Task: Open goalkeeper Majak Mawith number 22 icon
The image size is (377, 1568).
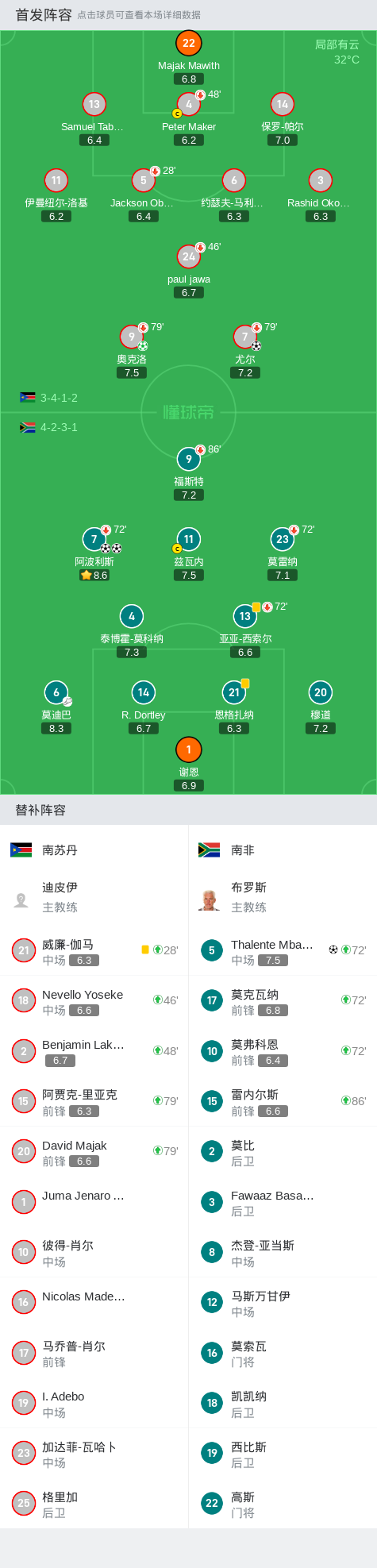Action: point(189,43)
